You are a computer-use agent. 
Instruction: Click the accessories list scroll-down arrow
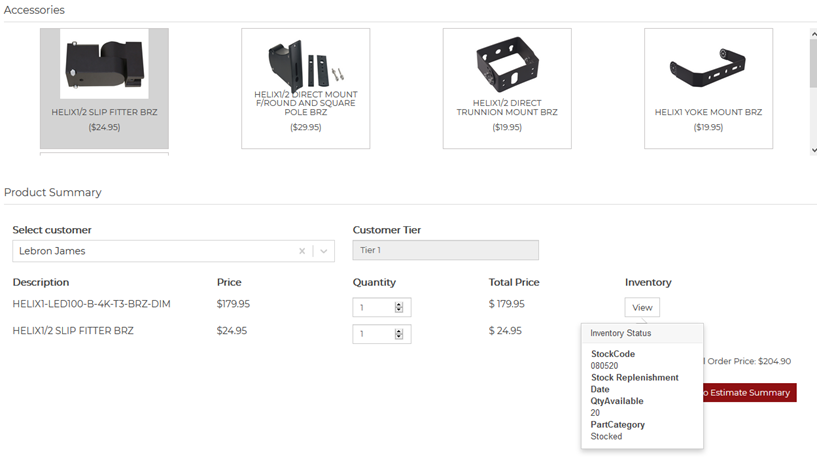pos(812,149)
